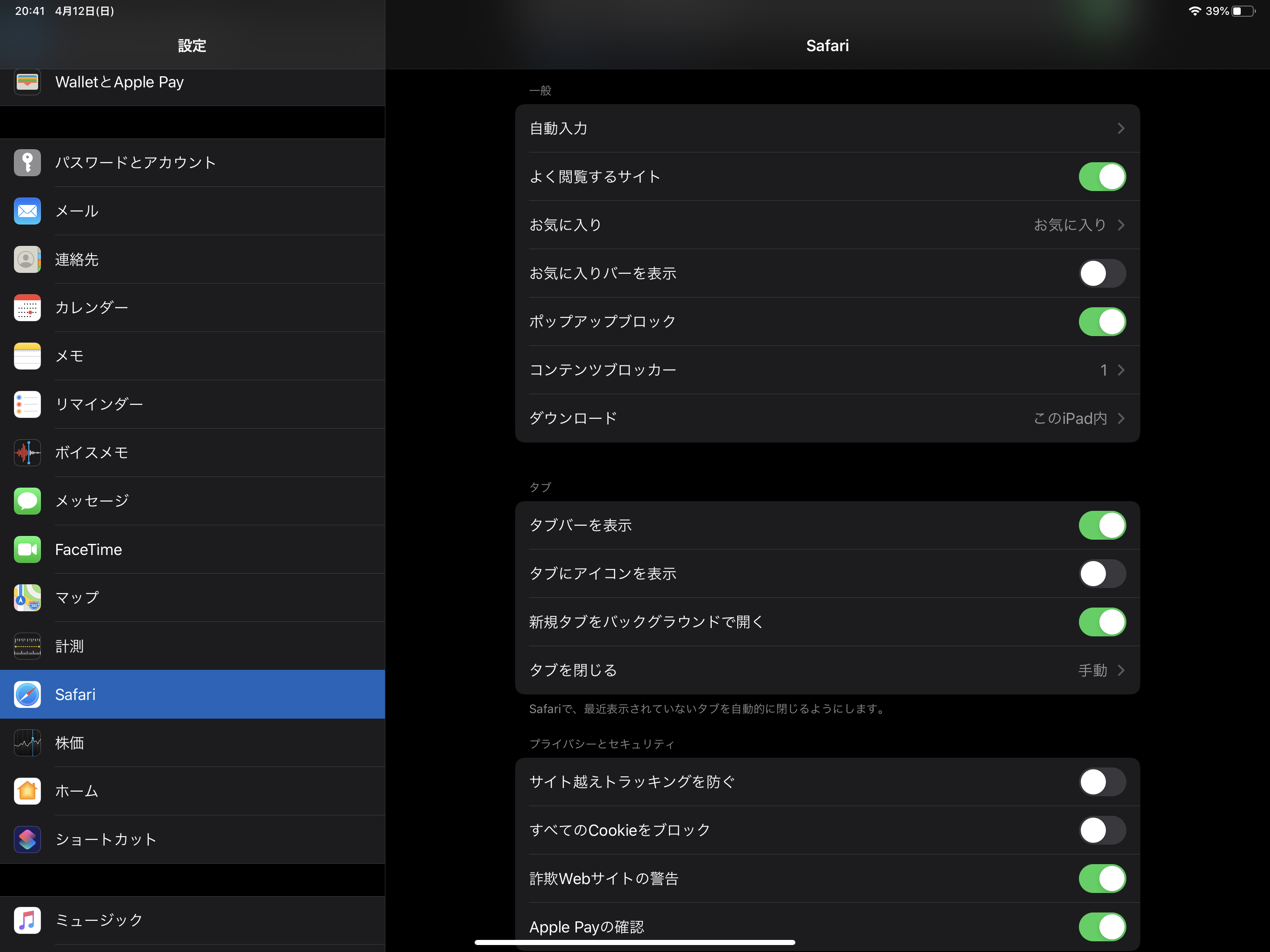1270x952 pixels.
Task: Tap the green Messages (メッセージ) icon
Action: [27, 501]
